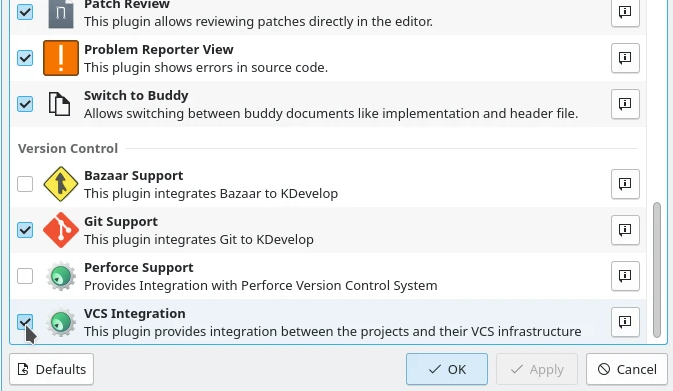Screen dimensions: 673x391
Task: Click the VCS Integration gear icon
Action: [x=61, y=322]
